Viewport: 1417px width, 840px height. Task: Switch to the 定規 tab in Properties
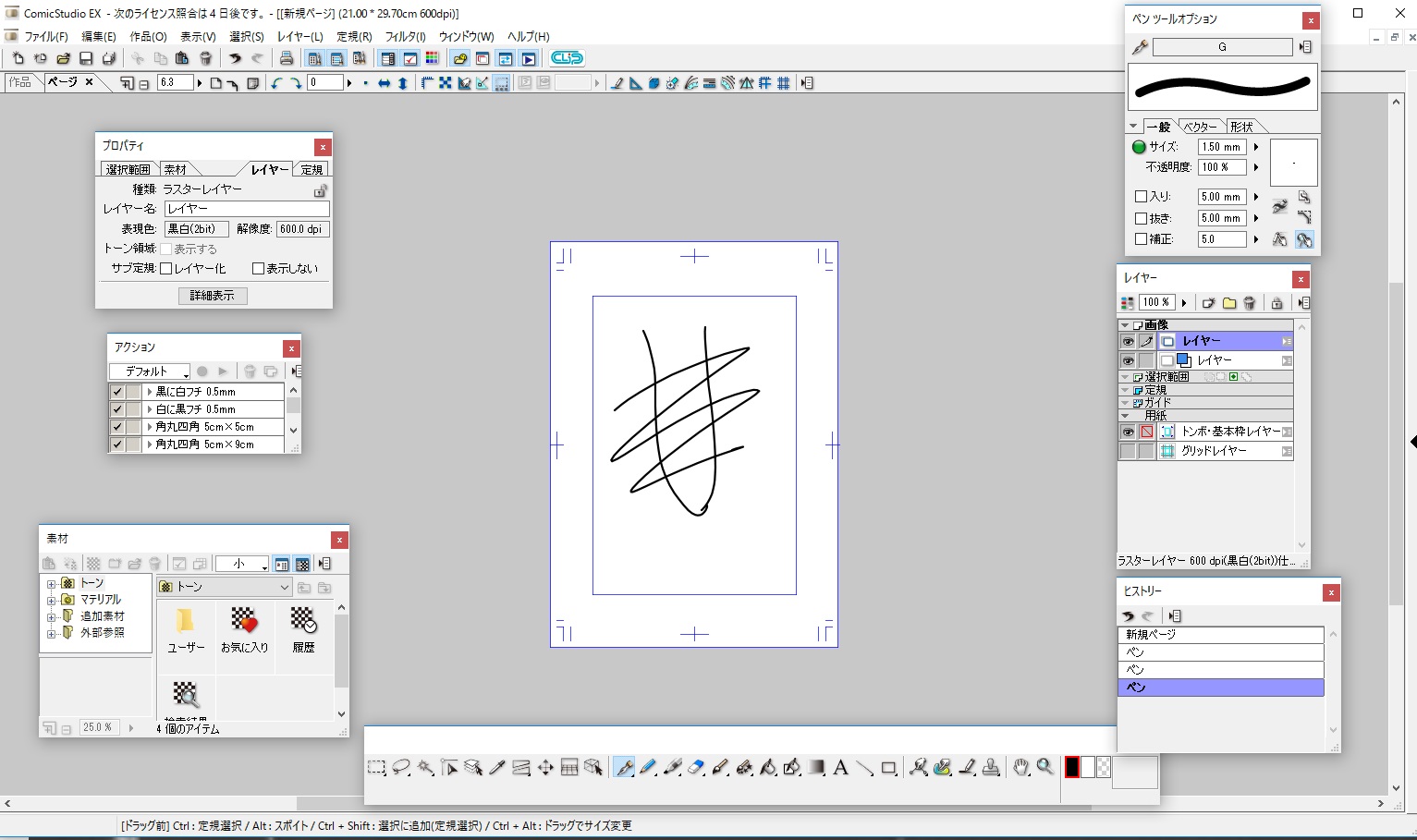[x=312, y=170]
